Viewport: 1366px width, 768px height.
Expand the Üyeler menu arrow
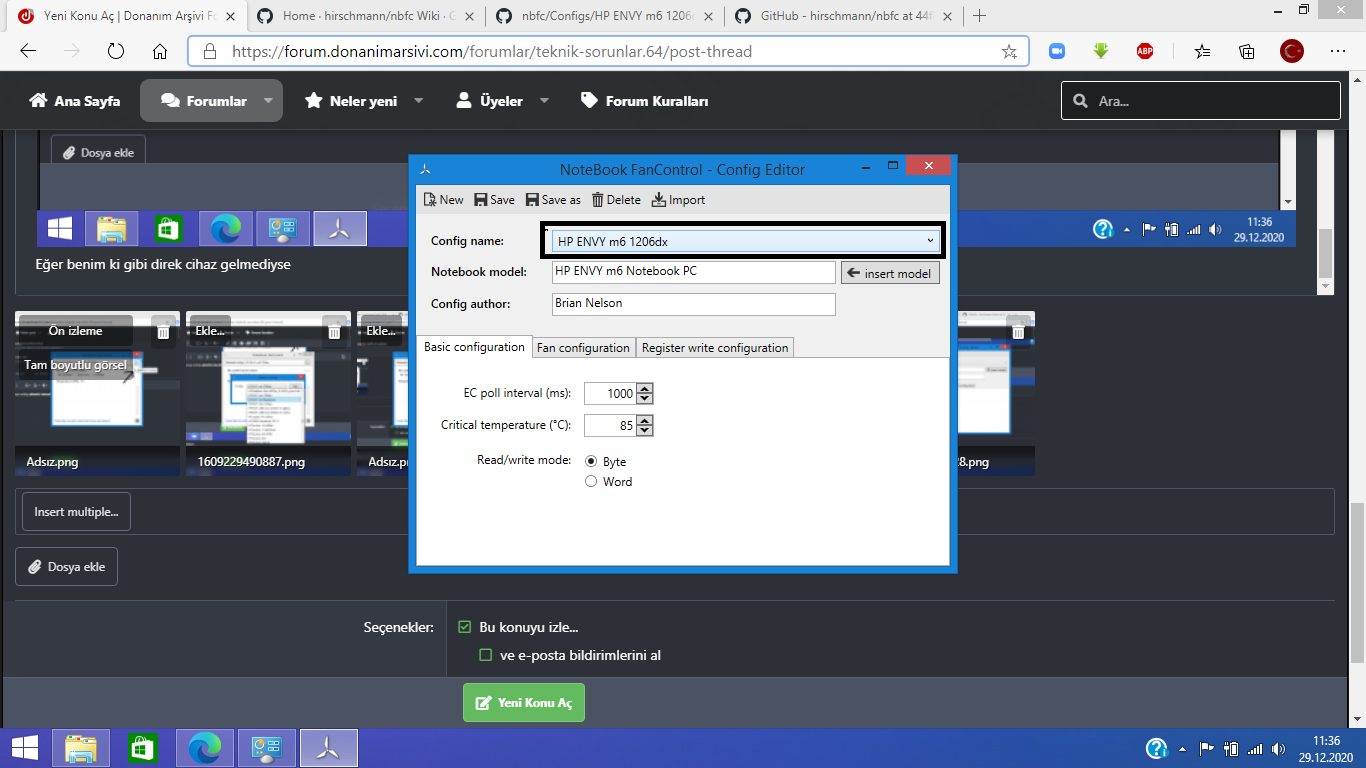pos(544,101)
